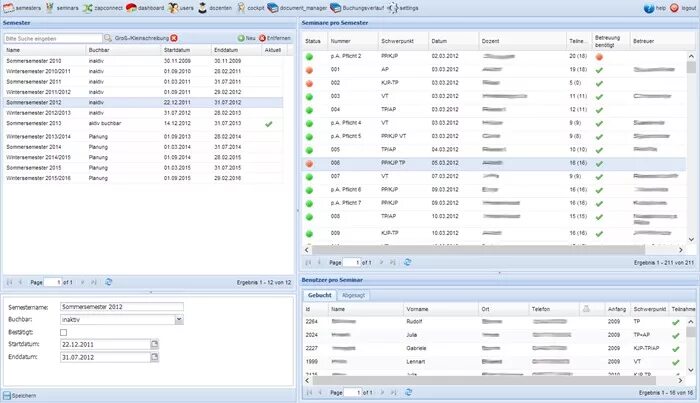Sort Seminare grid by Datum column
The height and width of the screenshot is (403, 700).
click(x=453, y=41)
